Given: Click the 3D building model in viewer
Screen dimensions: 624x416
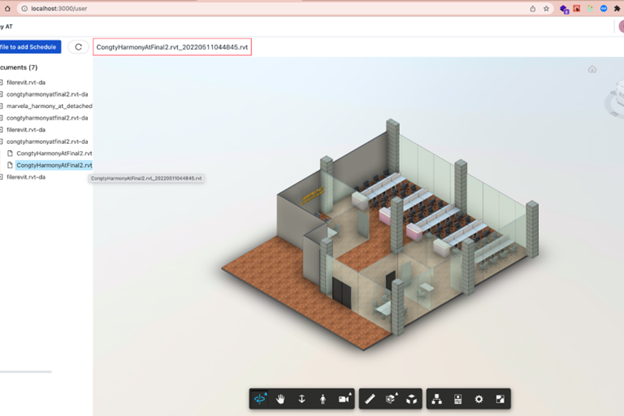Looking at the screenshot, I should click(x=380, y=235).
